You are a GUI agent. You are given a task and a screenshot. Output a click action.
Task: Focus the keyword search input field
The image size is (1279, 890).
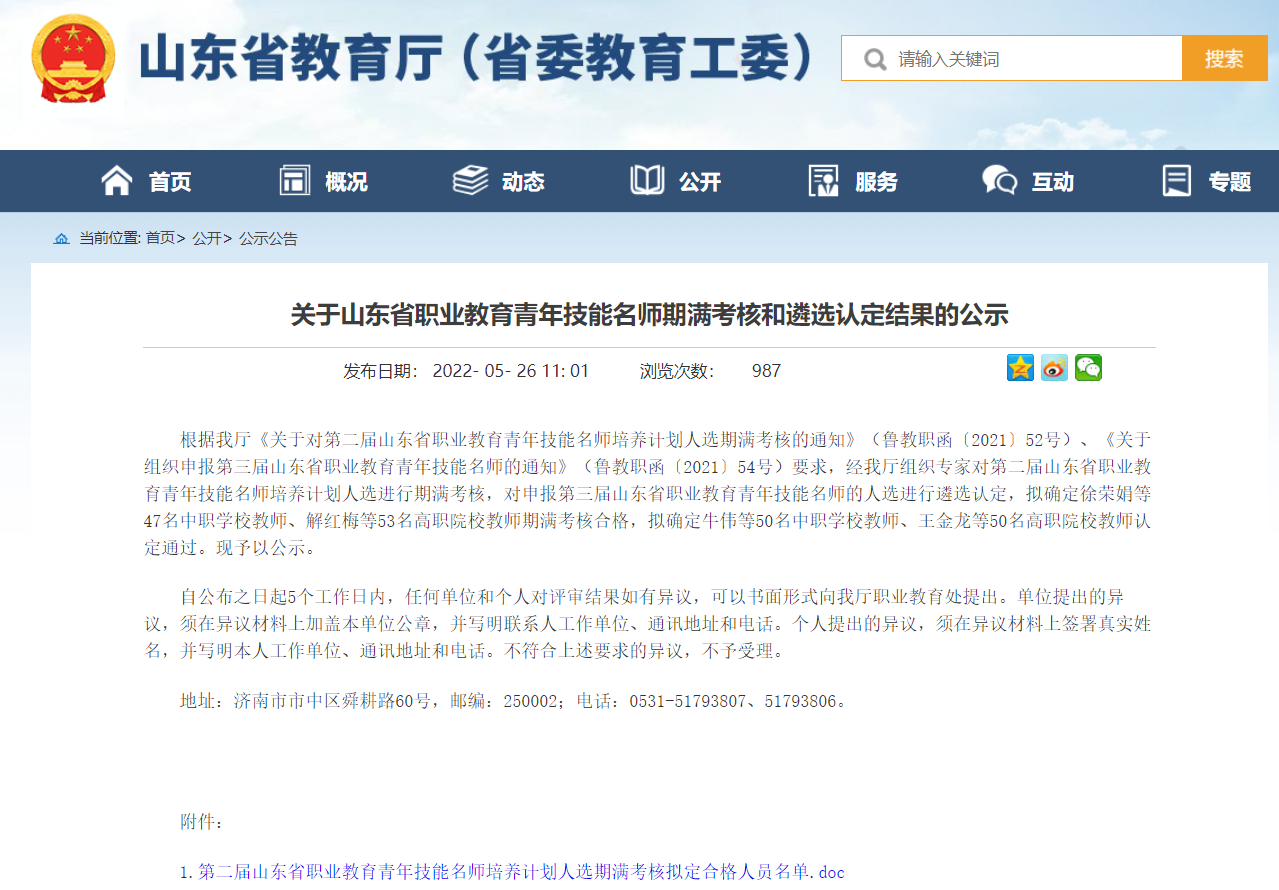point(1035,59)
